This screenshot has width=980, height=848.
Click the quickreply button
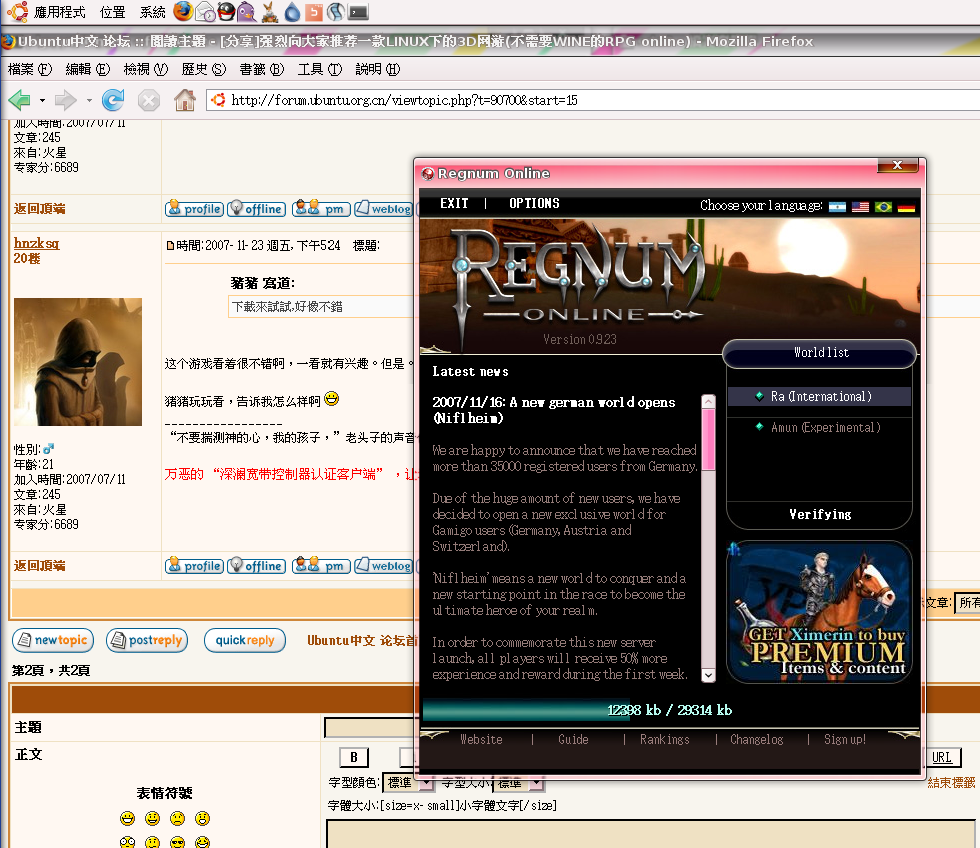[x=245, y=640]
